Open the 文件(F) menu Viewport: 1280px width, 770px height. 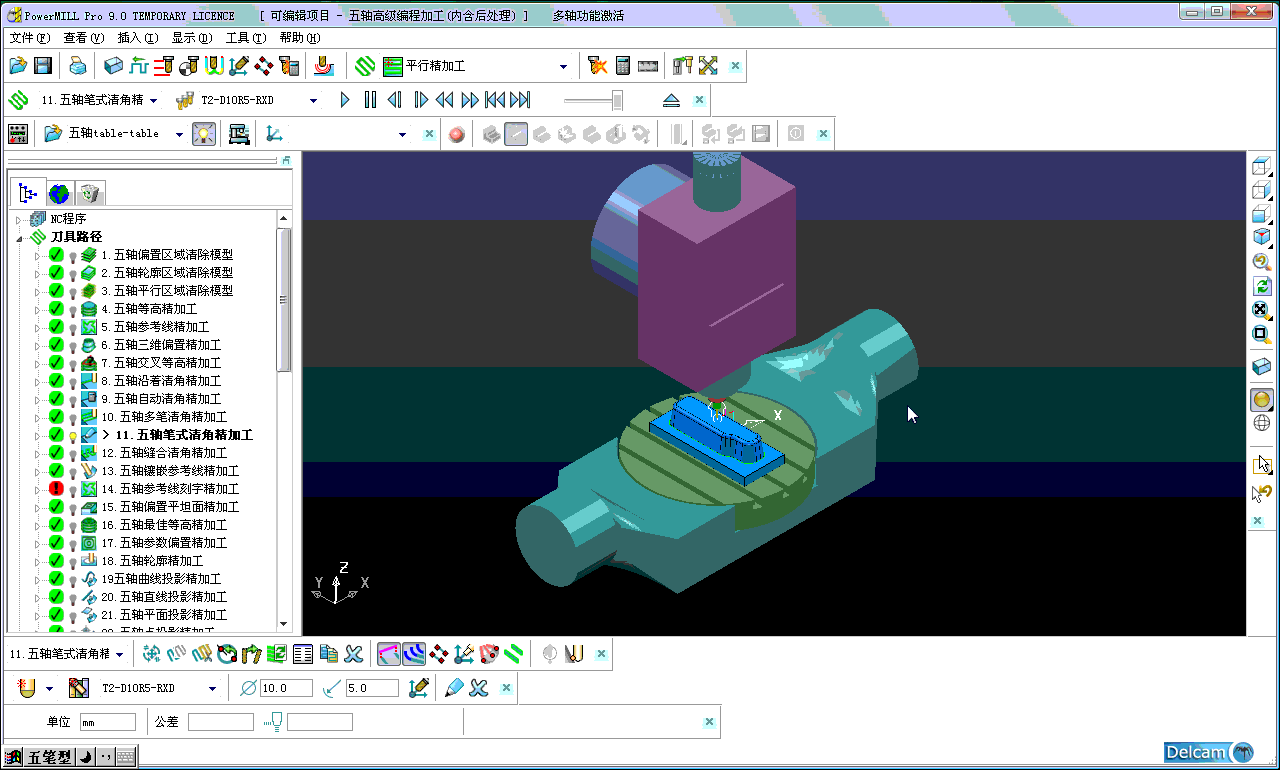30,38
